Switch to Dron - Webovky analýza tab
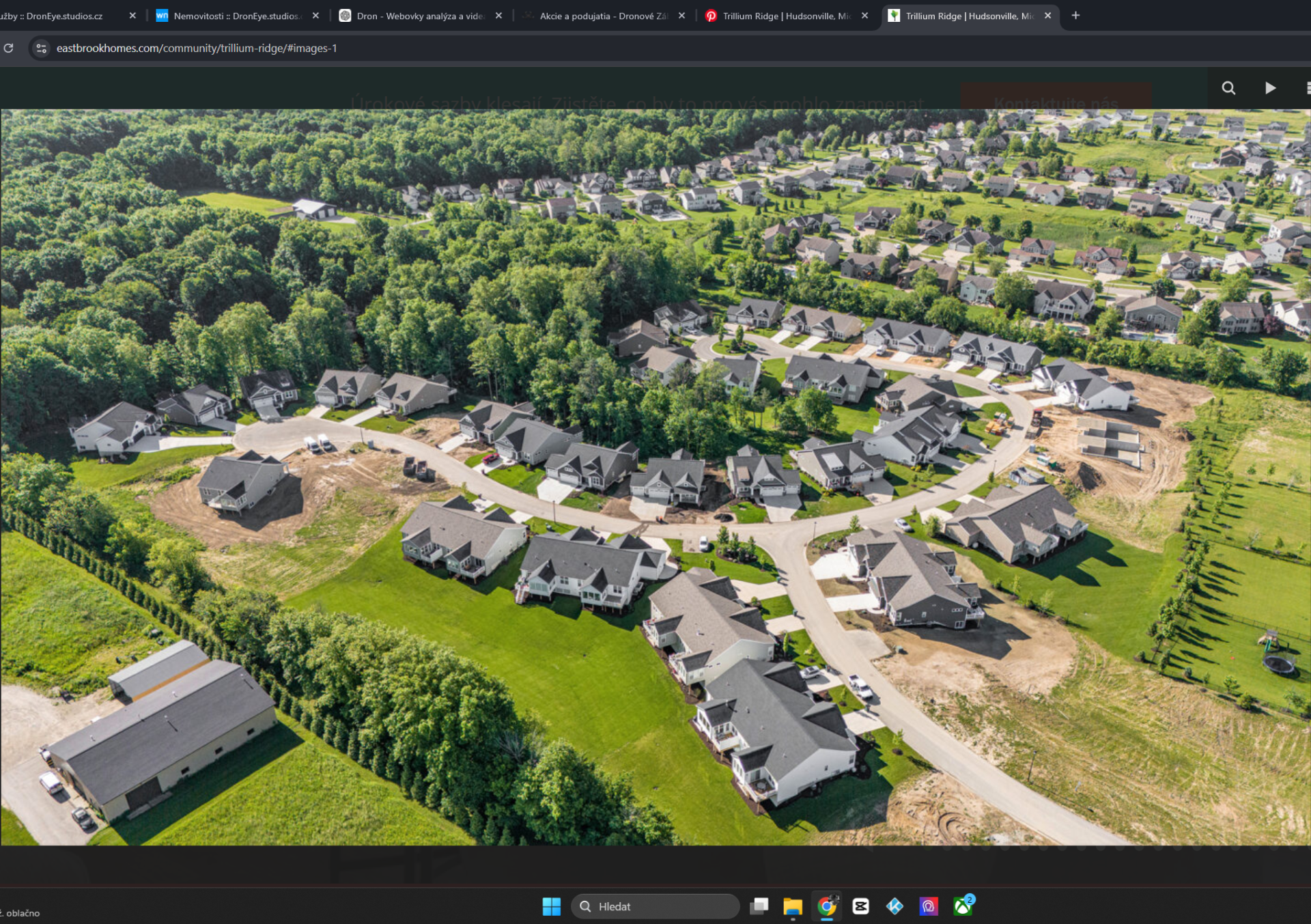The width and height of the screenshot is (1311, 924). tap(420, 16)
